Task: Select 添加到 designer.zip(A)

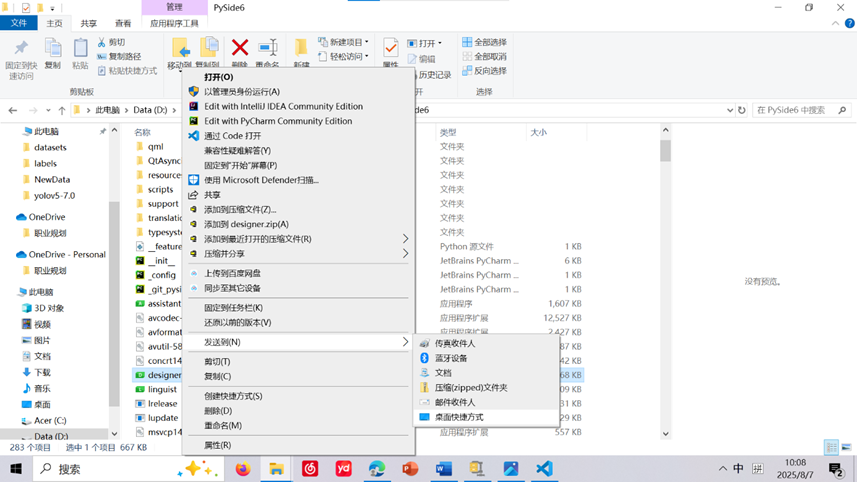Action: pyautogui.click(x=246, y=224)
